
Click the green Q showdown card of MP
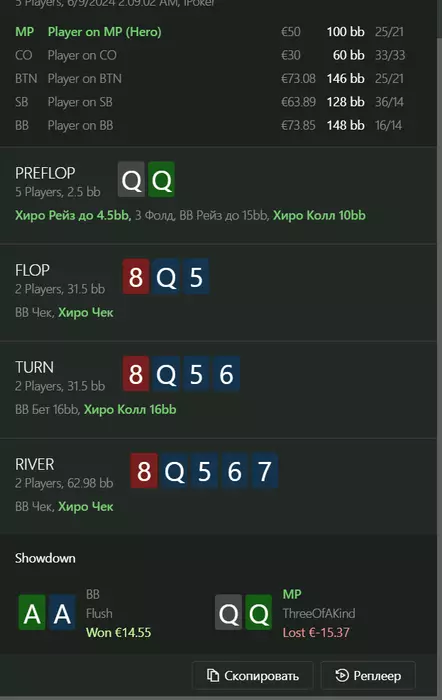coord(259,612)
